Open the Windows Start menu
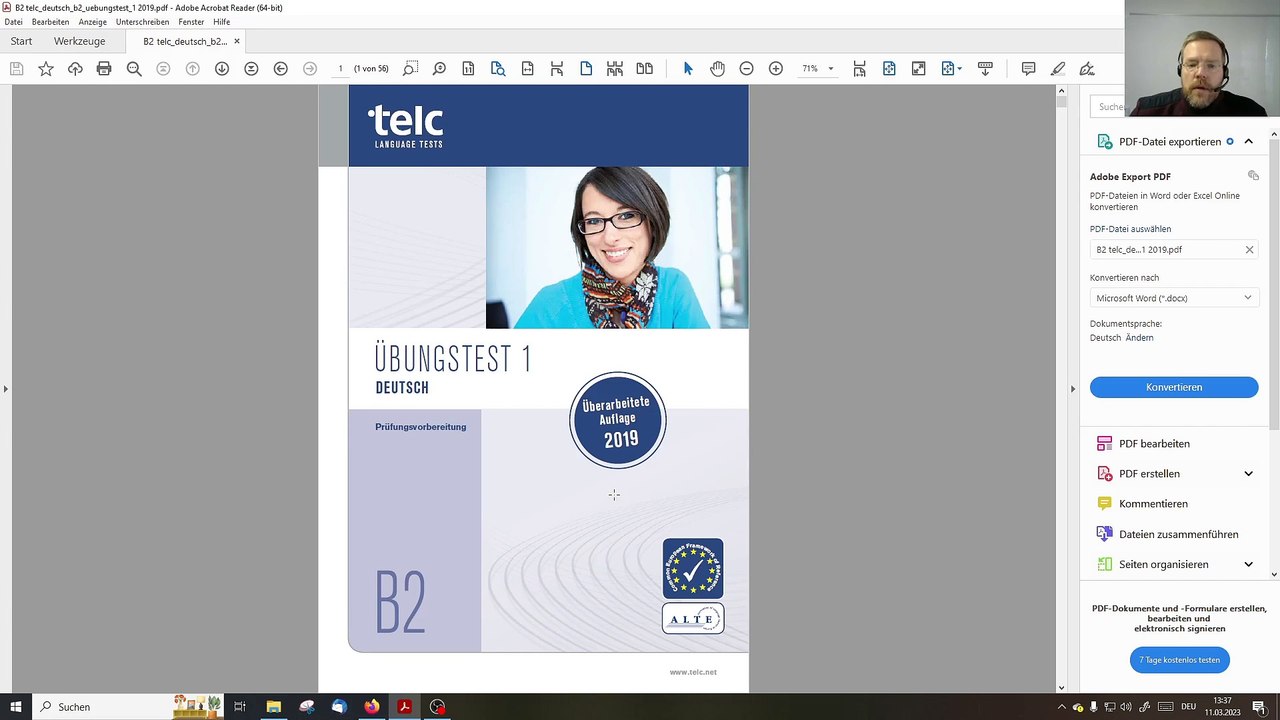The width and height of the screenshot is (1280, 720). click(x=16, y=707)
